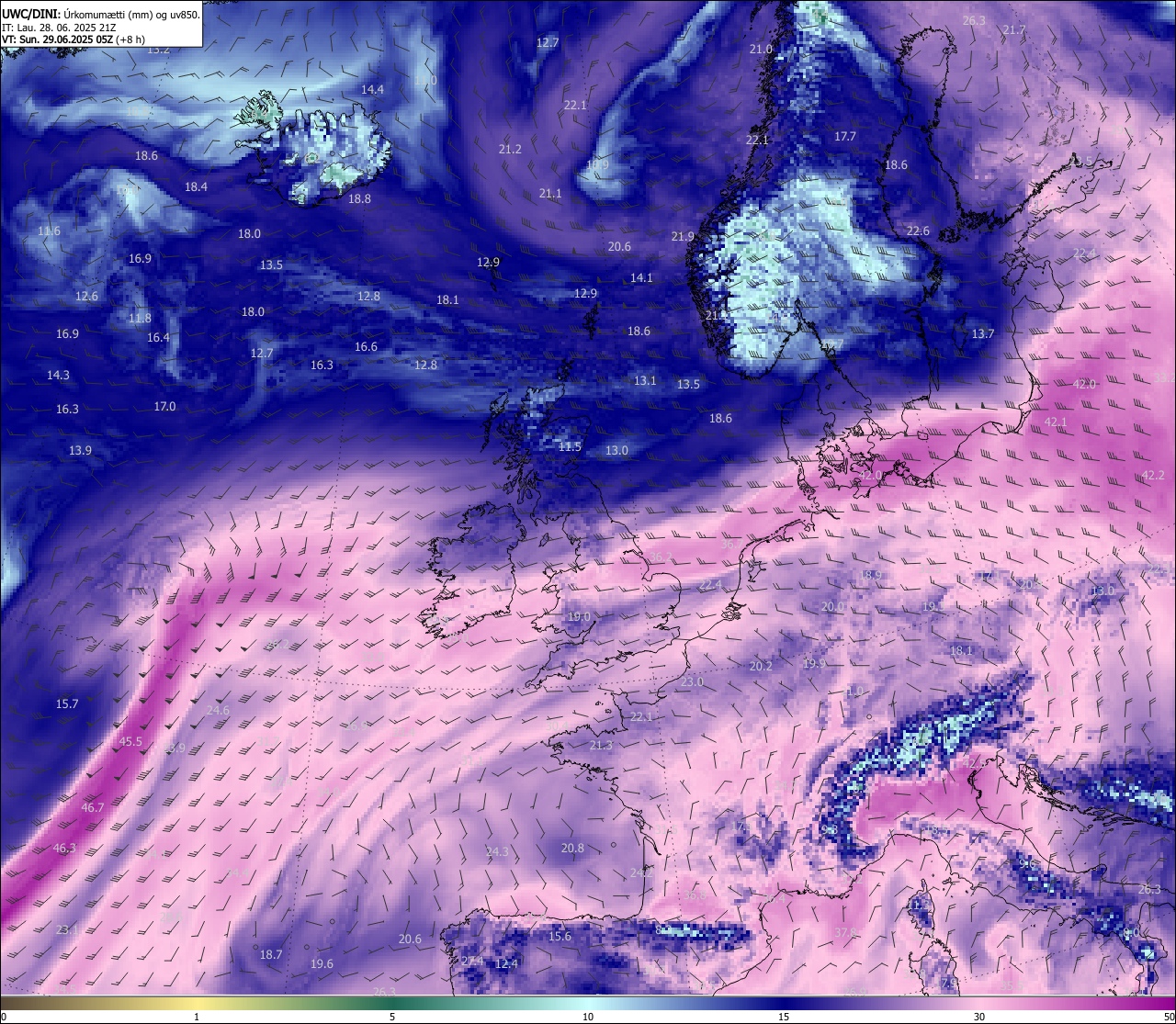The image size is (1176, 1024).
Task: Click the 13.9 value on the left
Action: pos(80,450)
